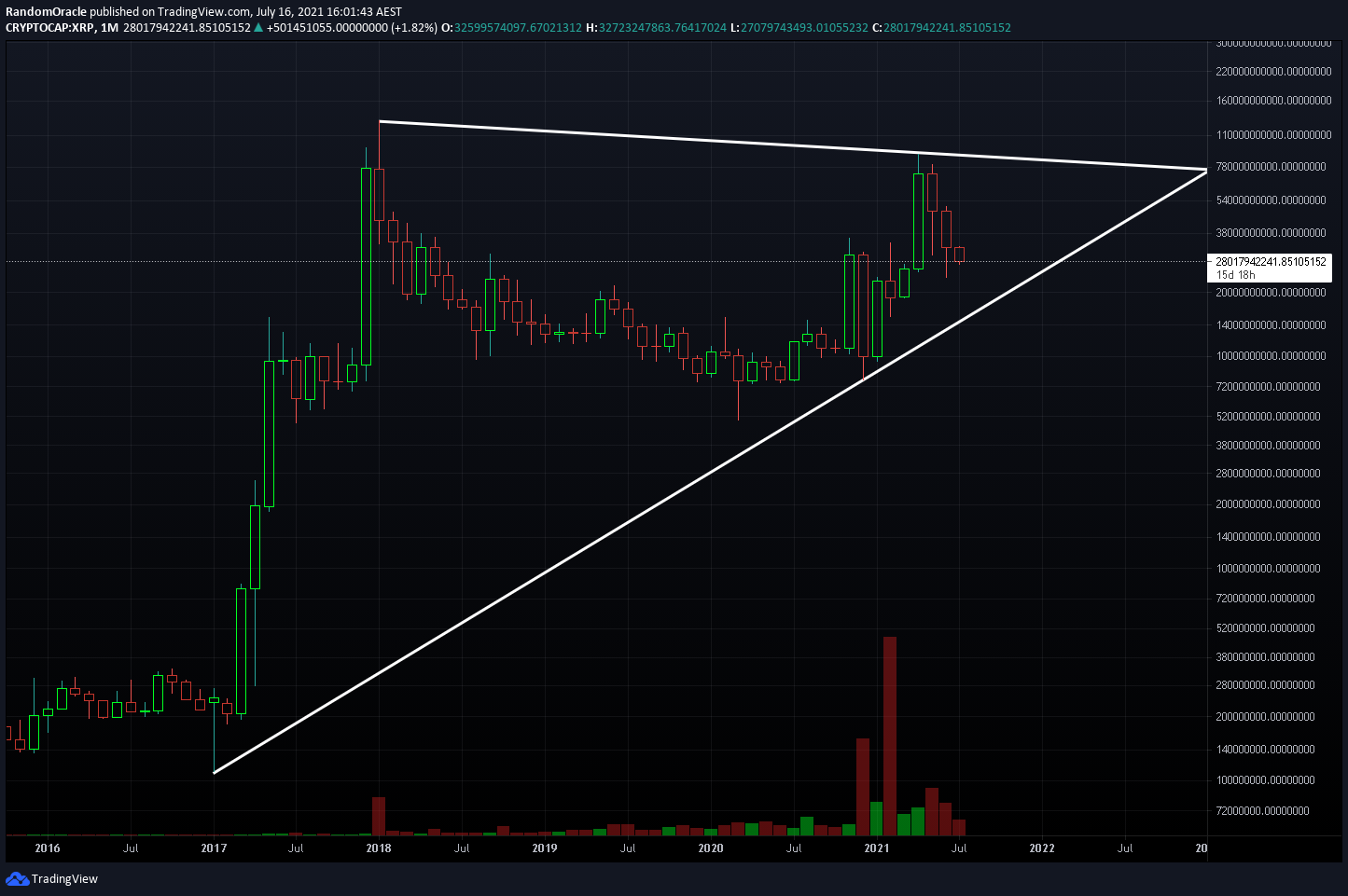Click the 54000000000.00000000 price label
The image size is (1348, 896).
point(1271,200)
